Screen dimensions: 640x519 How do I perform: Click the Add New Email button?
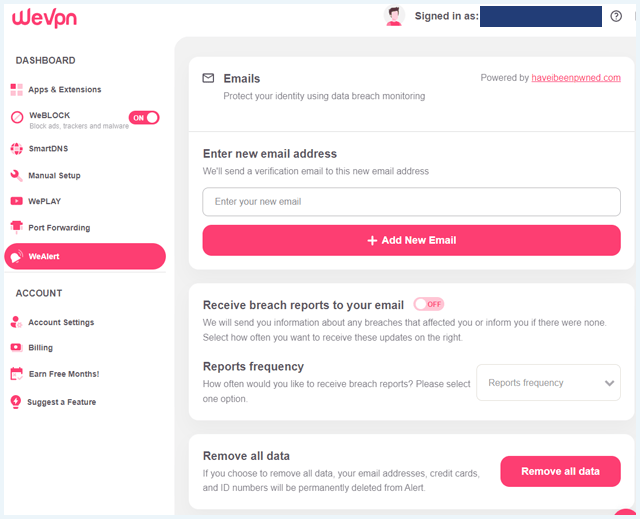(x=411, y=240)
